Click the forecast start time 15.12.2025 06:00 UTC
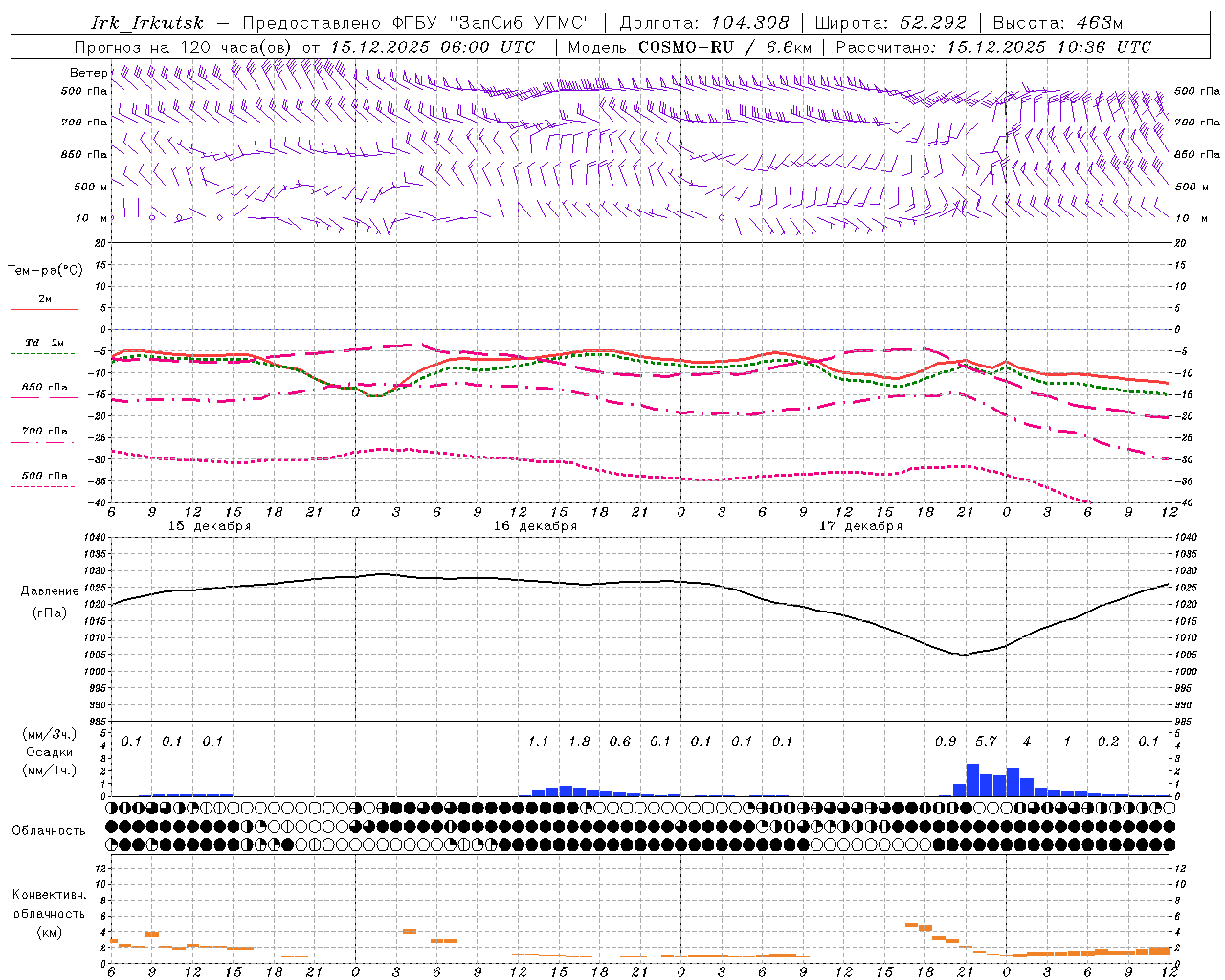The height and width of the screenshot is (980, 1225). click(432, 47)
